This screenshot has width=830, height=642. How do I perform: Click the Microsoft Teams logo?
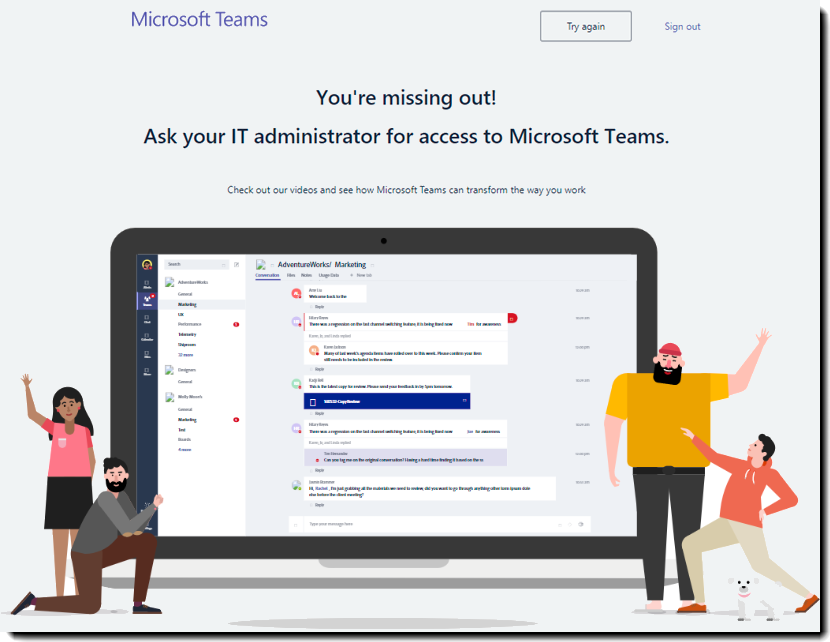tap(198, 20)
